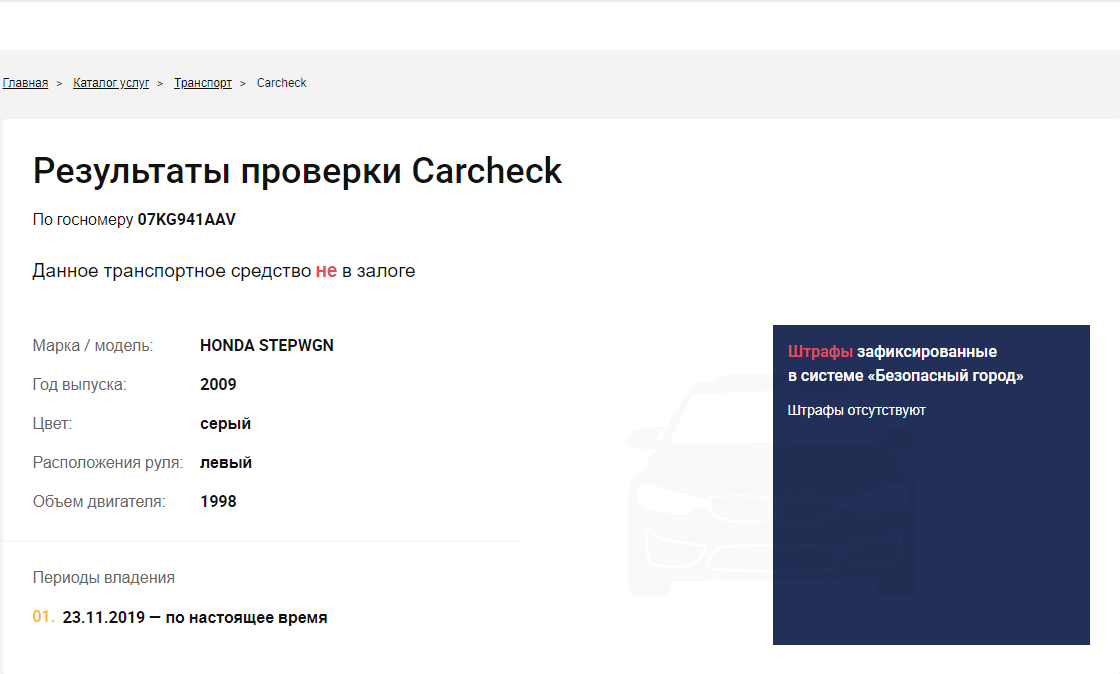
Task: Go to Каталог услуг breadcrumb
Action: point(111,83)
